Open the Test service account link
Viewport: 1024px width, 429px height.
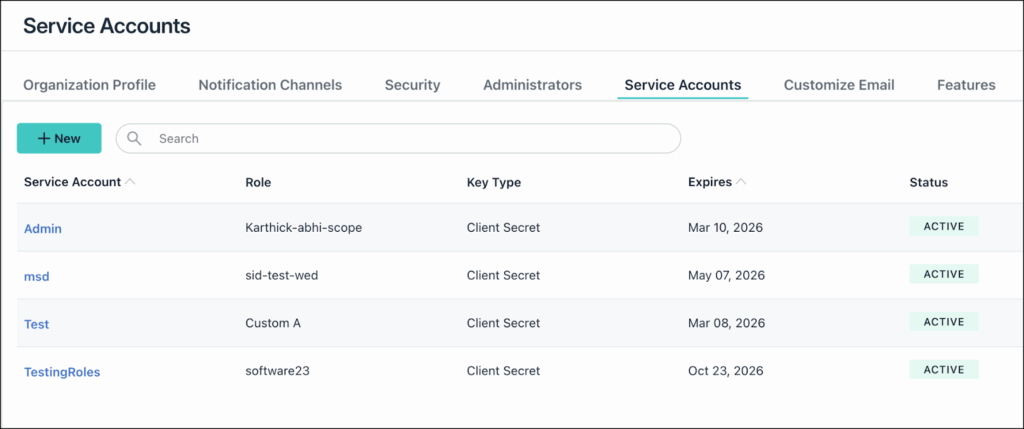point(37,324)
